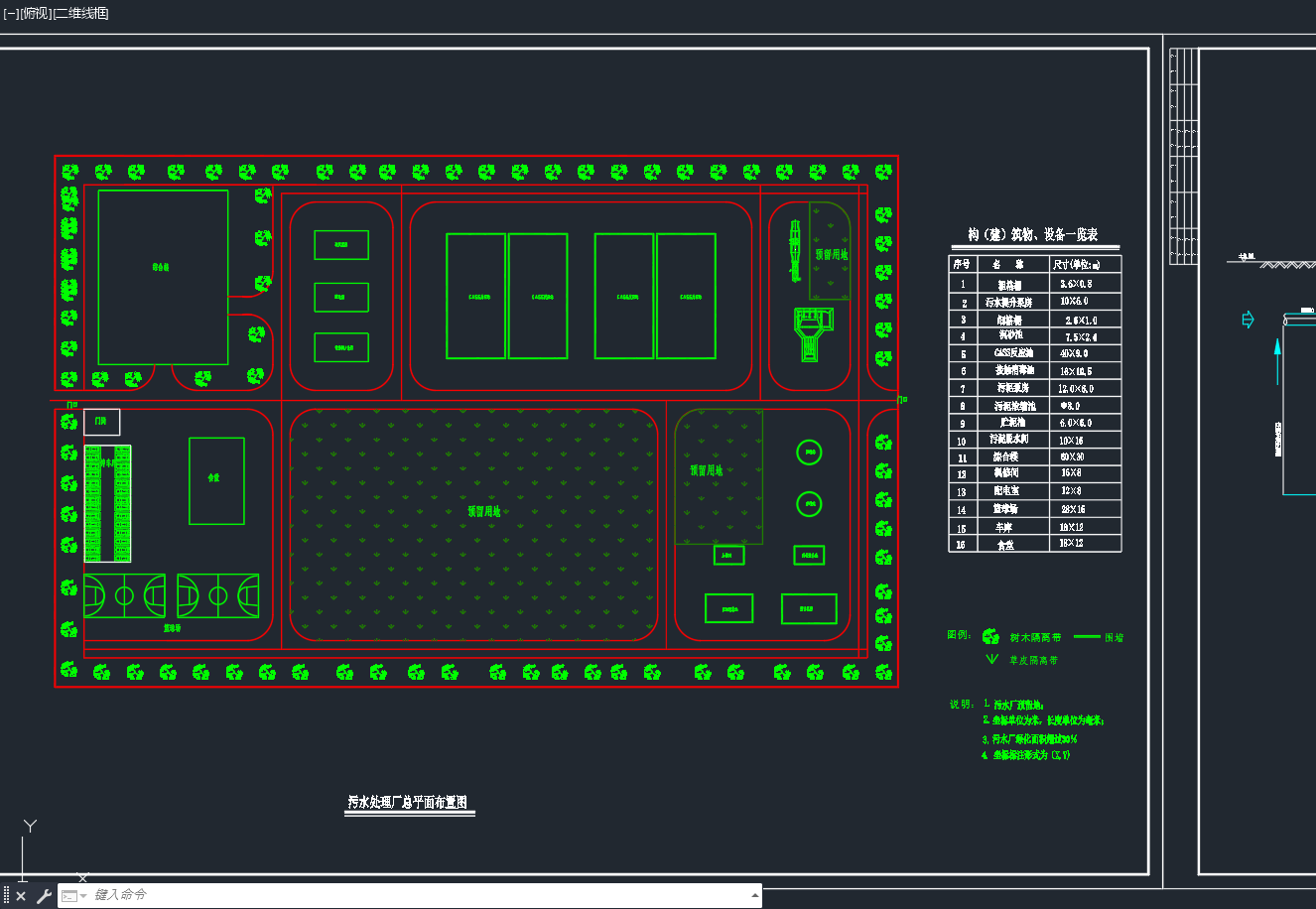
Task: Select the CASS反应池 table cell
Action: (x=1013, y=353)
